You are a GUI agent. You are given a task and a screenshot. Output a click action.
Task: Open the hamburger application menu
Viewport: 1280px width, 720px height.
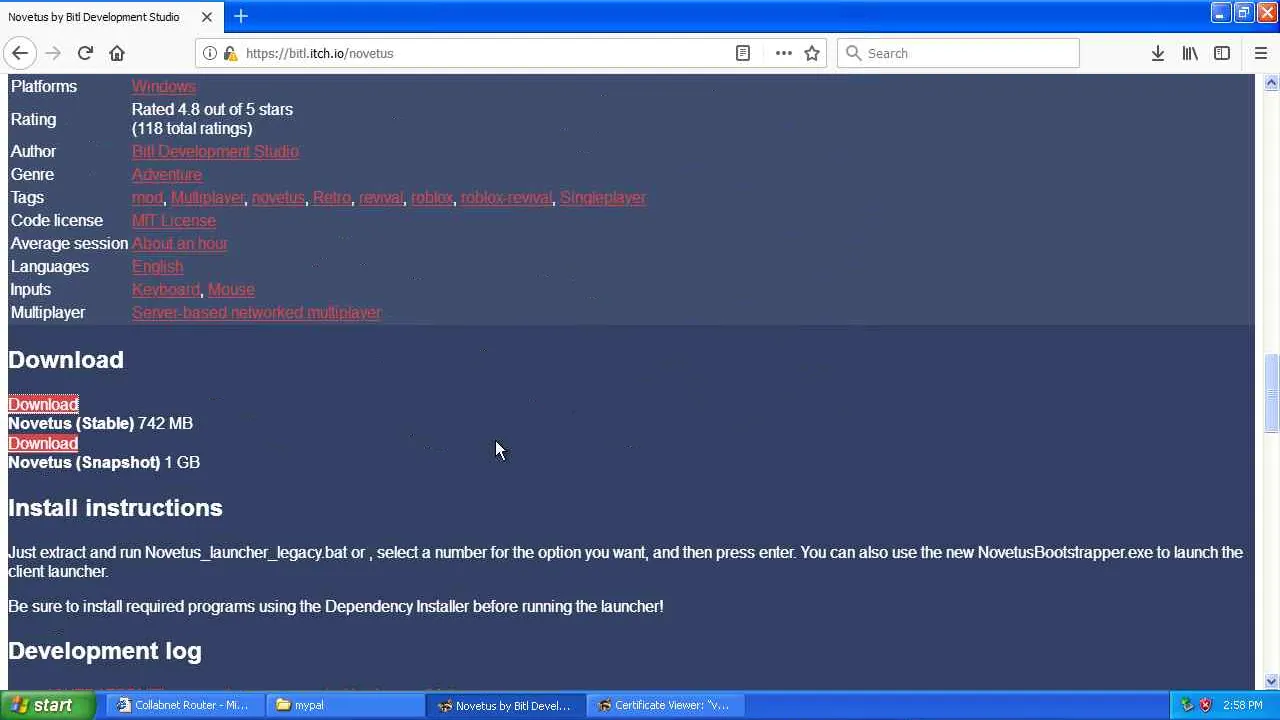coord(1260,53)
